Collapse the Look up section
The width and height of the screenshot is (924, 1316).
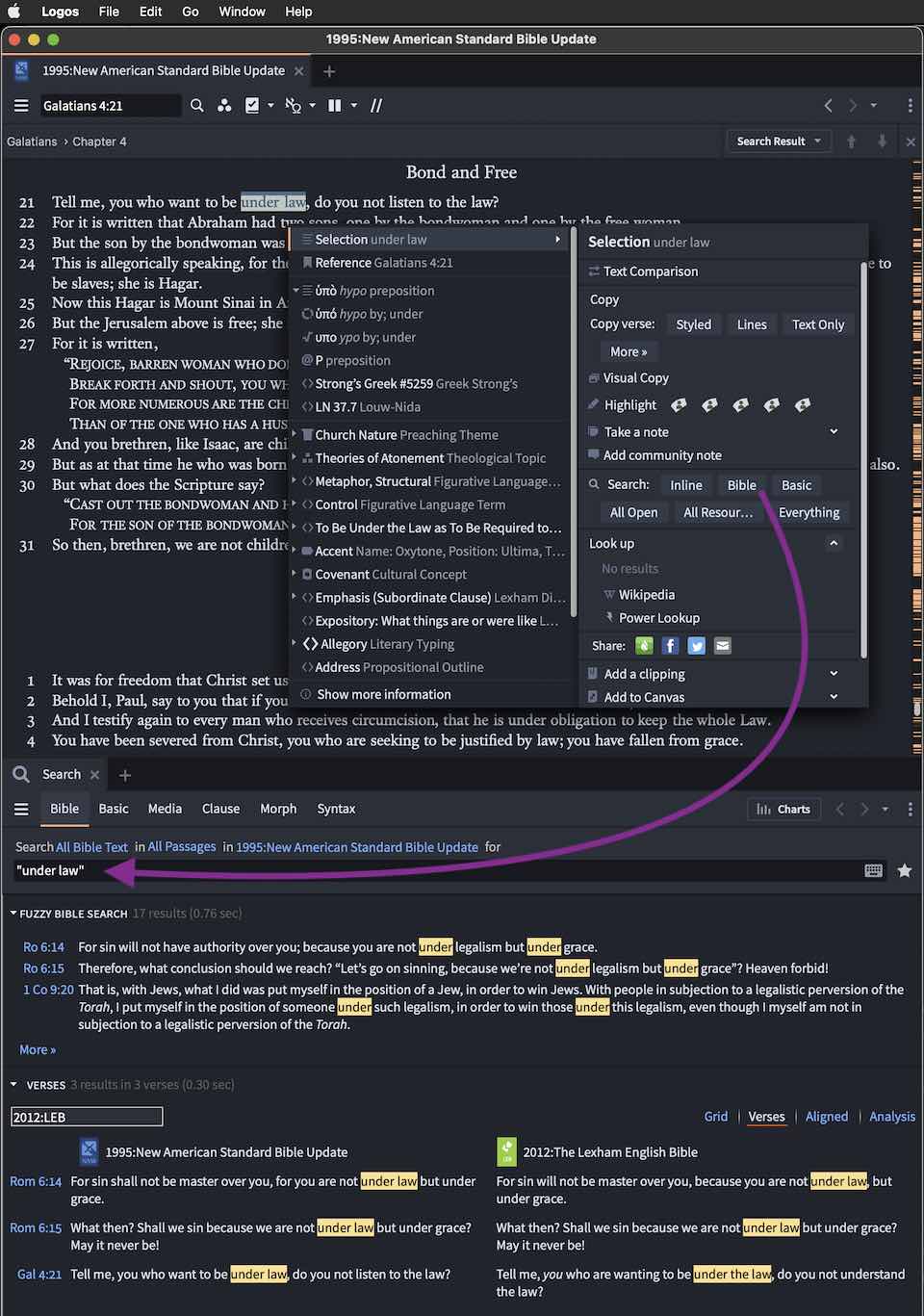834,544
